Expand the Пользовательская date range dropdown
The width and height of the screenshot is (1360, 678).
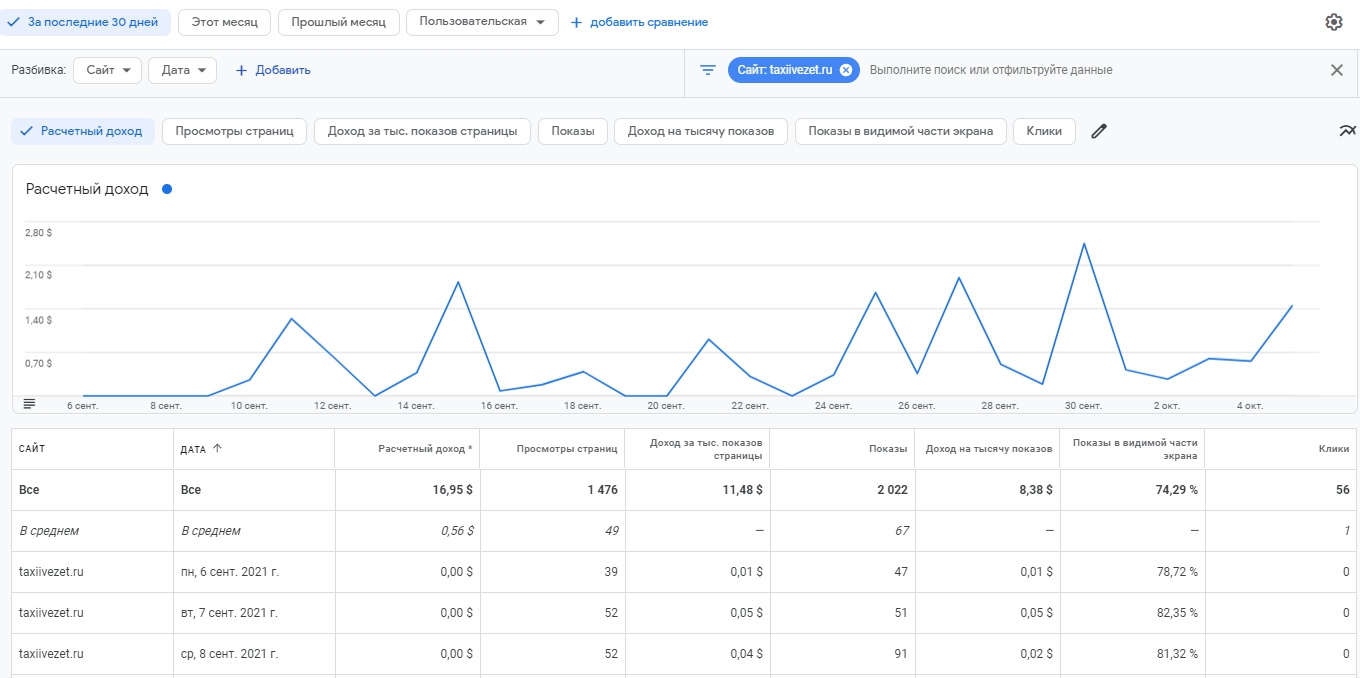(x=482, y=22)
